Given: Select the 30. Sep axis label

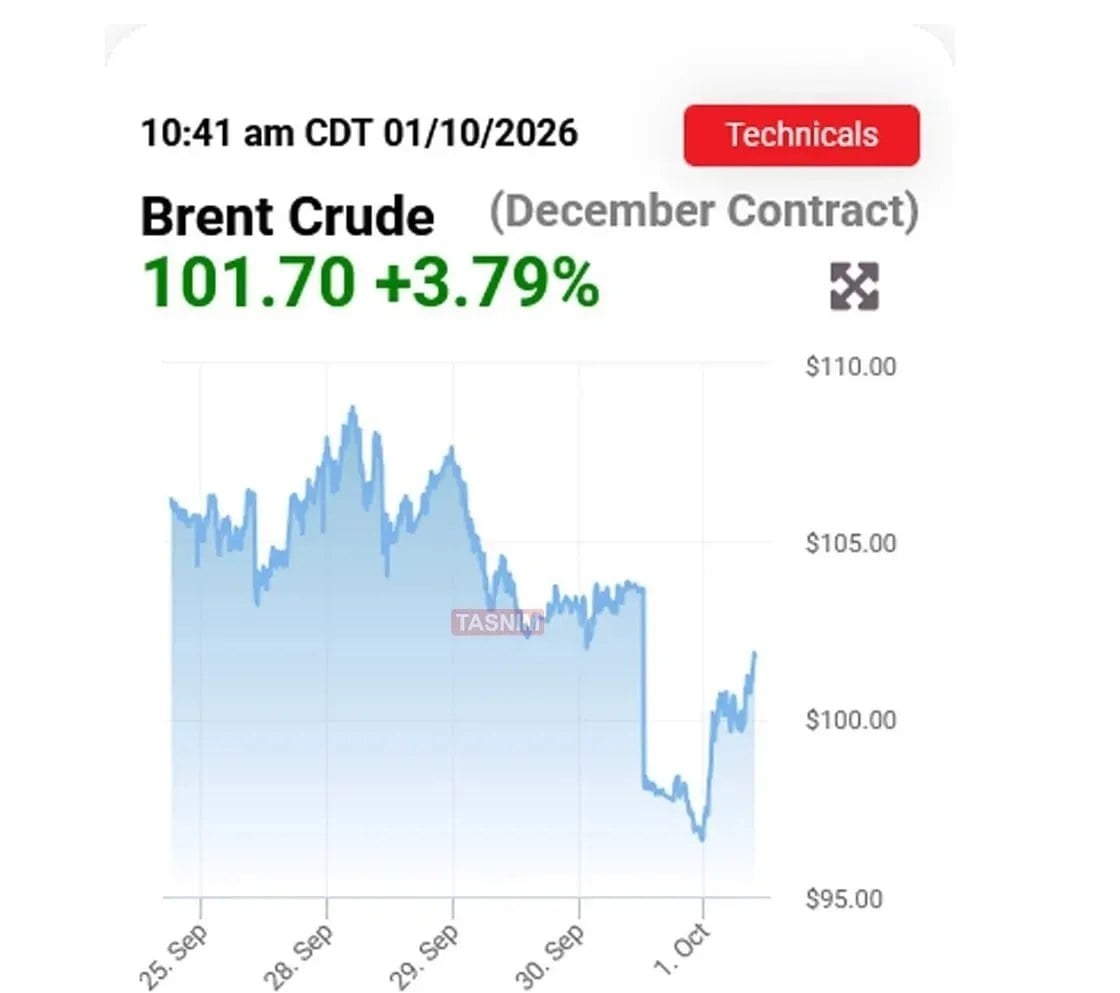Looking at the screenshot, I should coord(550,956).
